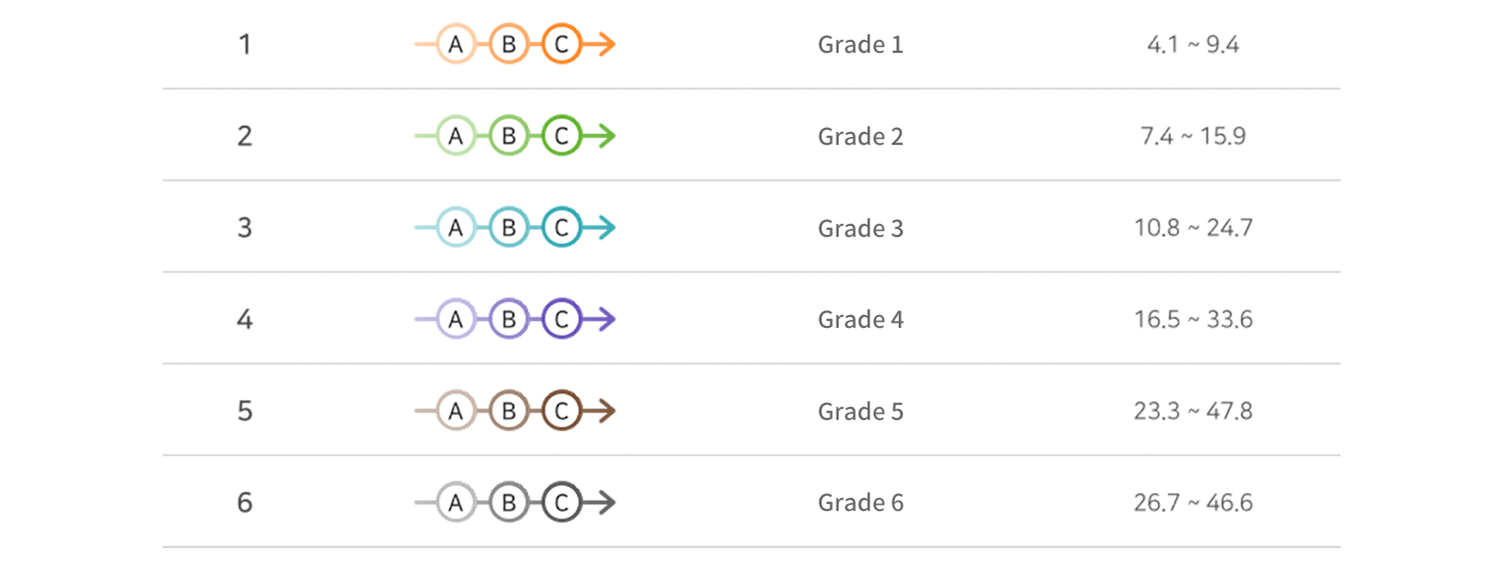The width and height of the screenshot is (1500, 561).
Task: Click the green B circle in row 2
Action: pyautogui.click(x=509, y=137)
